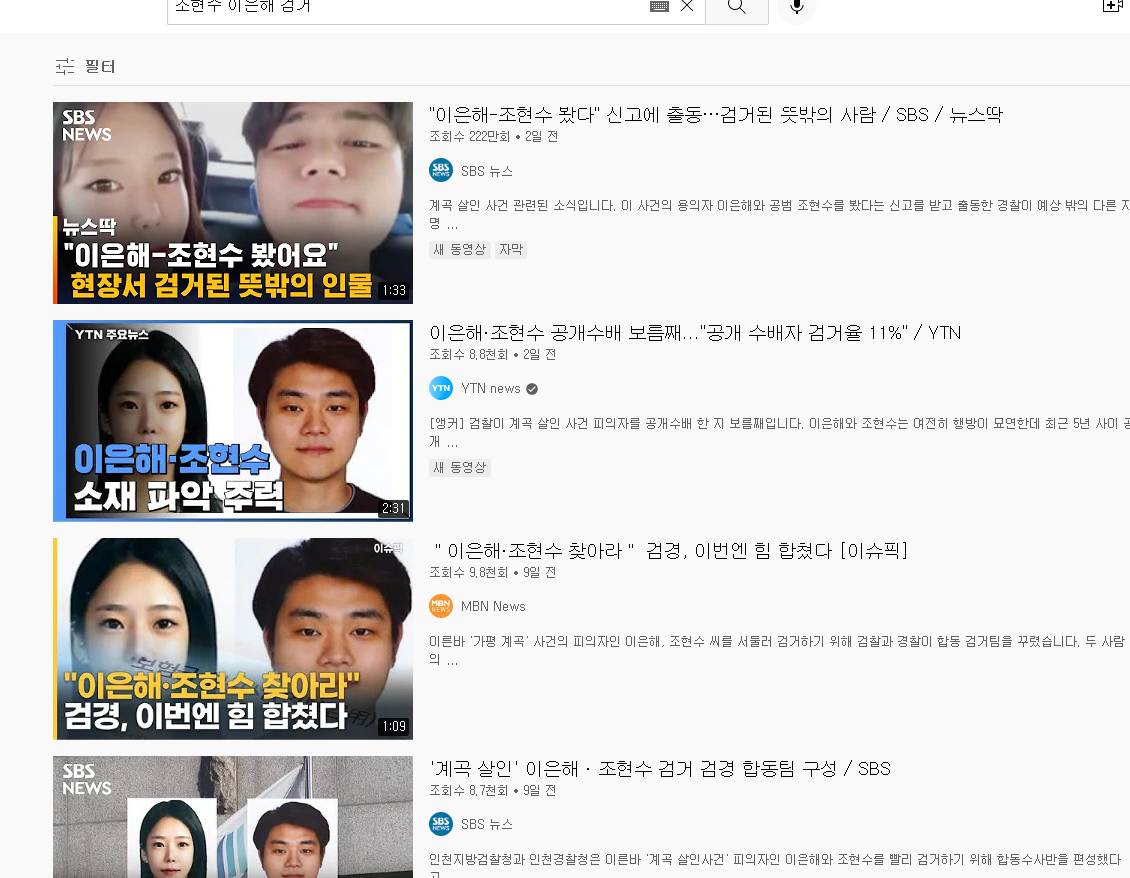Click 조회수 9.8천회 • 9일 전 metadata
This screenshot has width=1130, height=878.
pos(493,572)
